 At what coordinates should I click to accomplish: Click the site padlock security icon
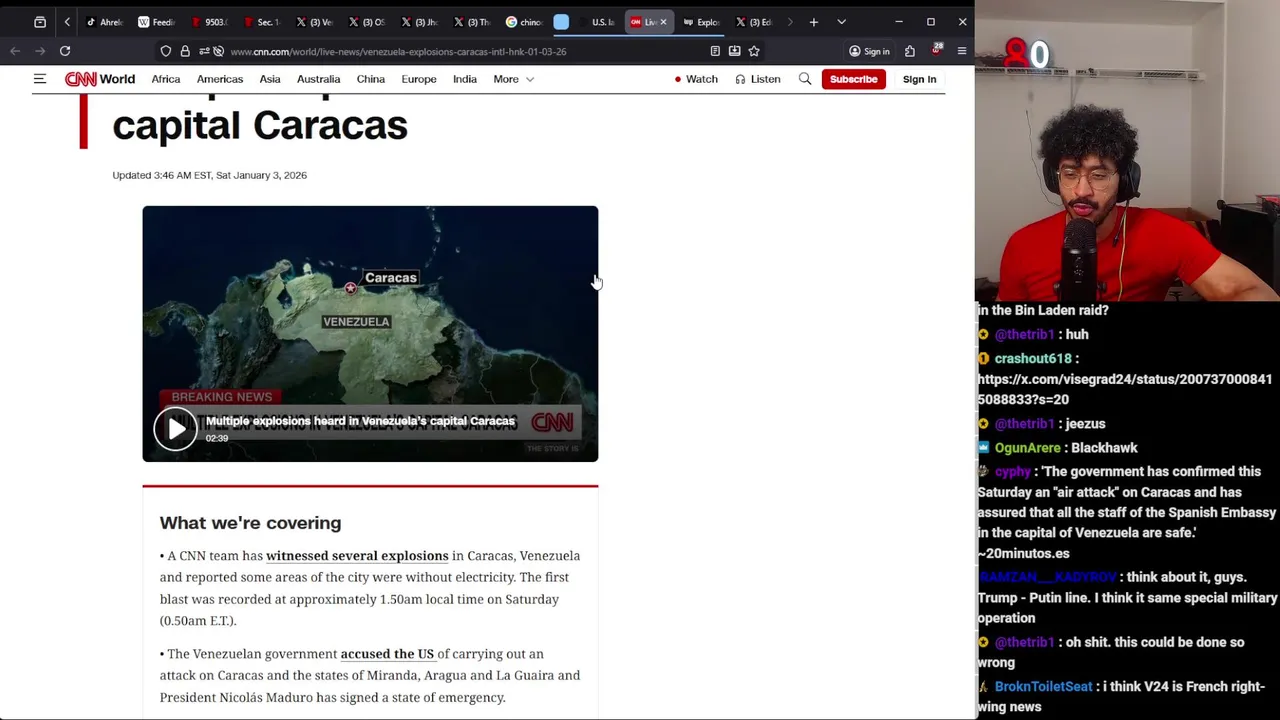coord(185,51)
